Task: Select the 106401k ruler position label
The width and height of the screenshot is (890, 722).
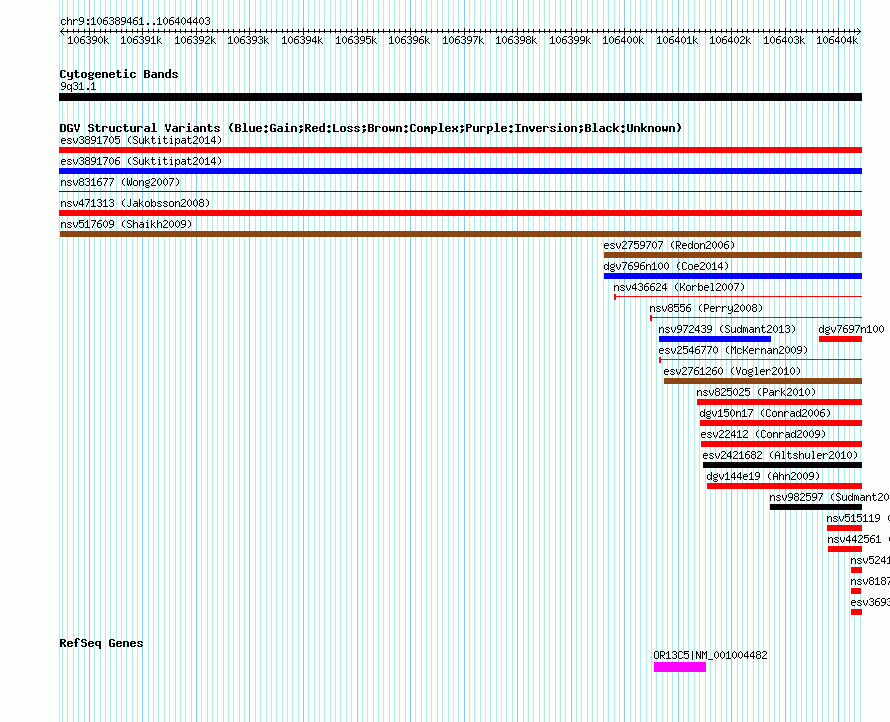Action: (x=677, y=40)
